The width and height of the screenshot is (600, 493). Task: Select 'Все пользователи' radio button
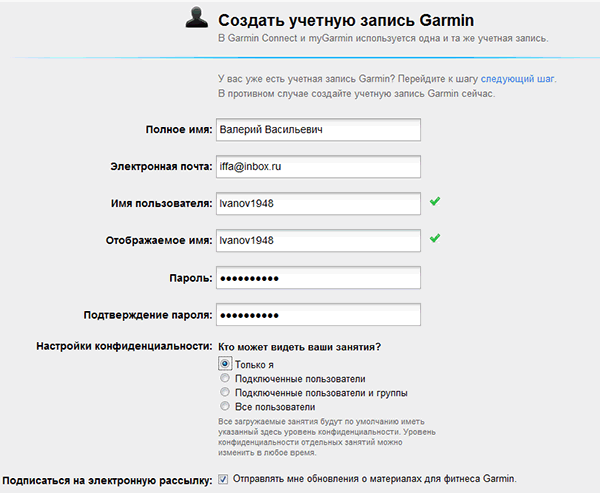pyautogui.click(x=225, y=406)
